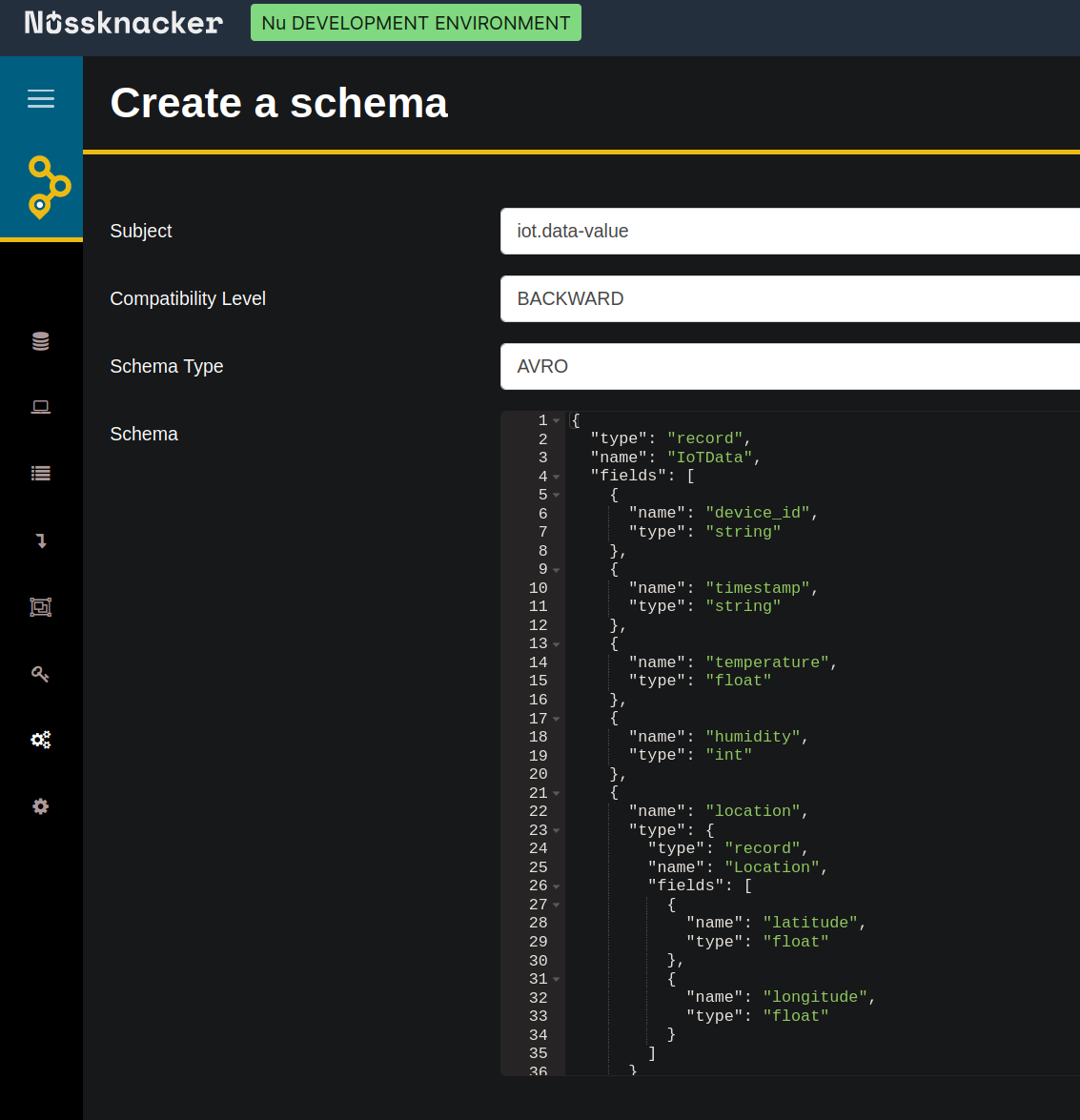Open the single gear settings icon
Viewport: 1080px width, 1120px height.
click(41, 806)
